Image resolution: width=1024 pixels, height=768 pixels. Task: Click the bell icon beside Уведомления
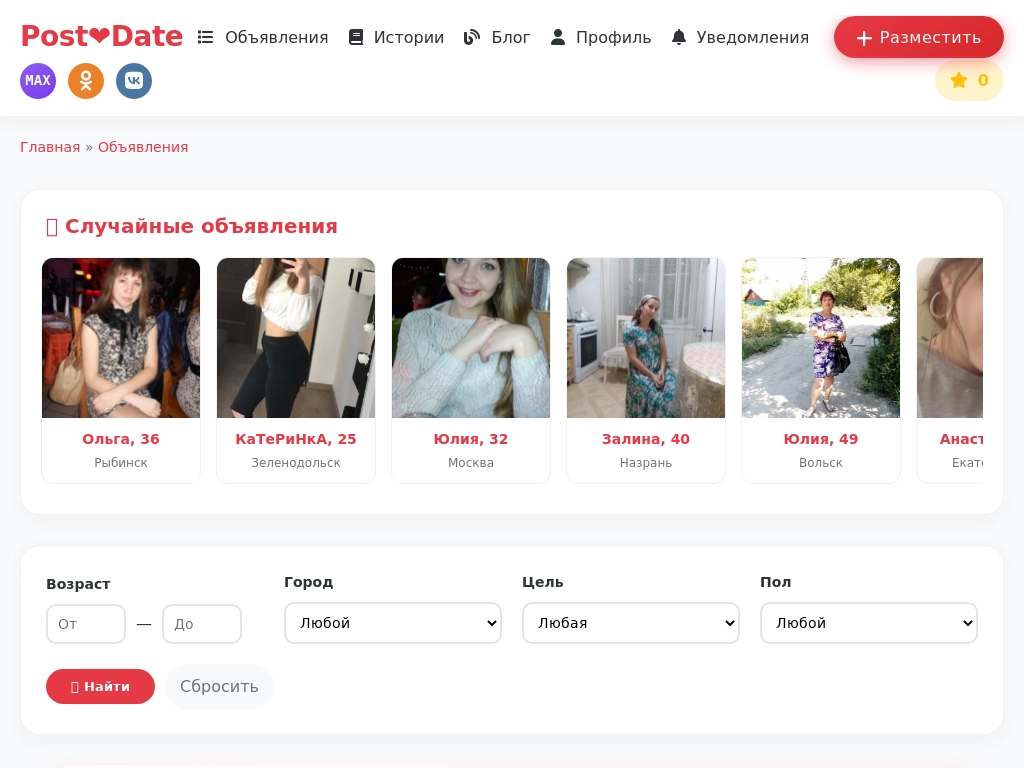679,37
